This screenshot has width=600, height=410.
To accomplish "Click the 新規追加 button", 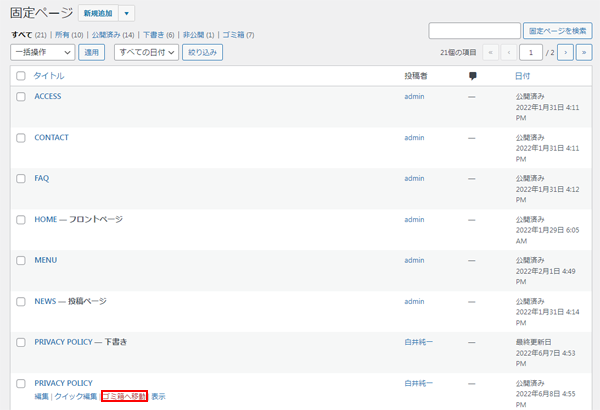I will click(x=98, y=13).
